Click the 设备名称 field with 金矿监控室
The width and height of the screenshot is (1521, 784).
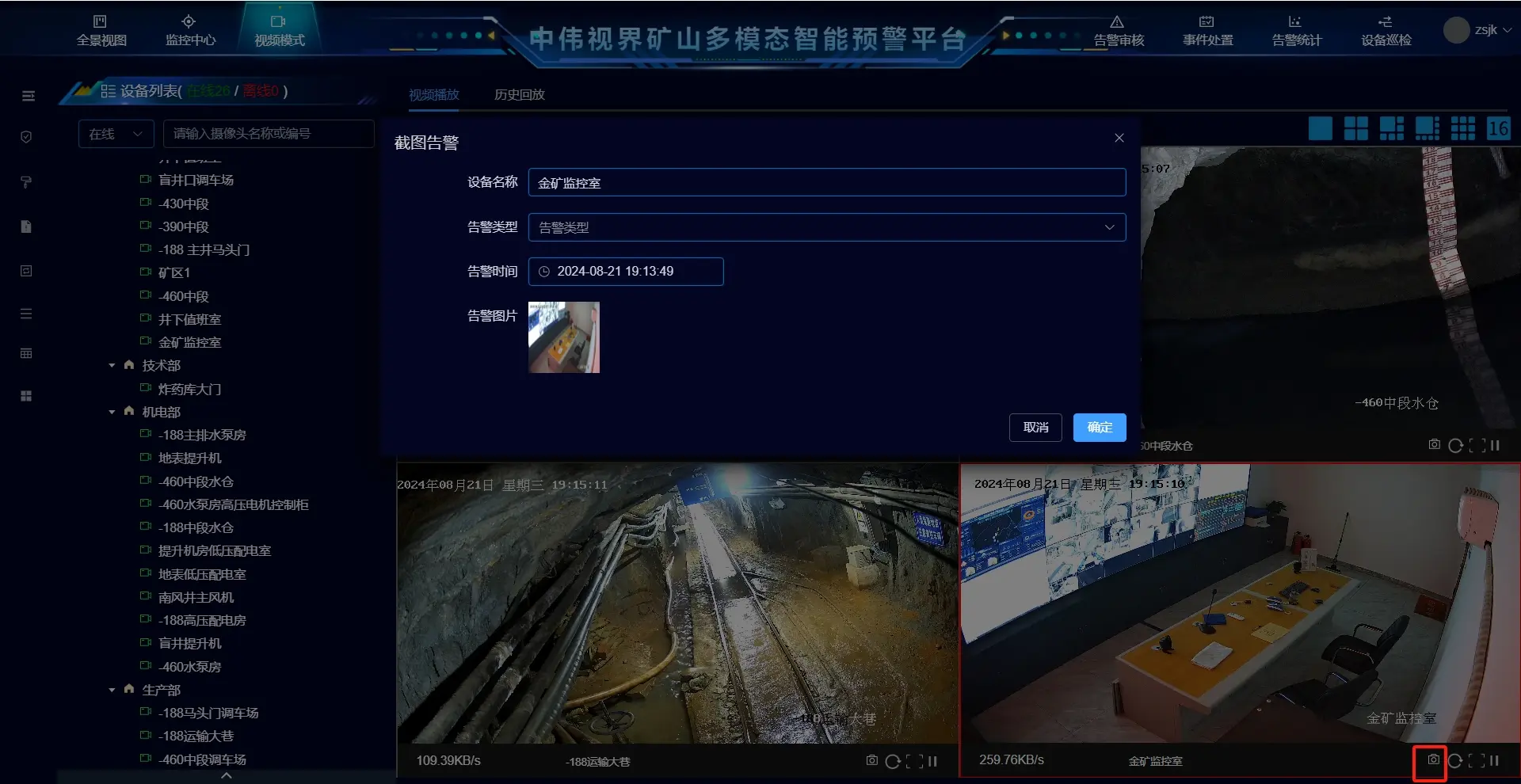[826, 182]
